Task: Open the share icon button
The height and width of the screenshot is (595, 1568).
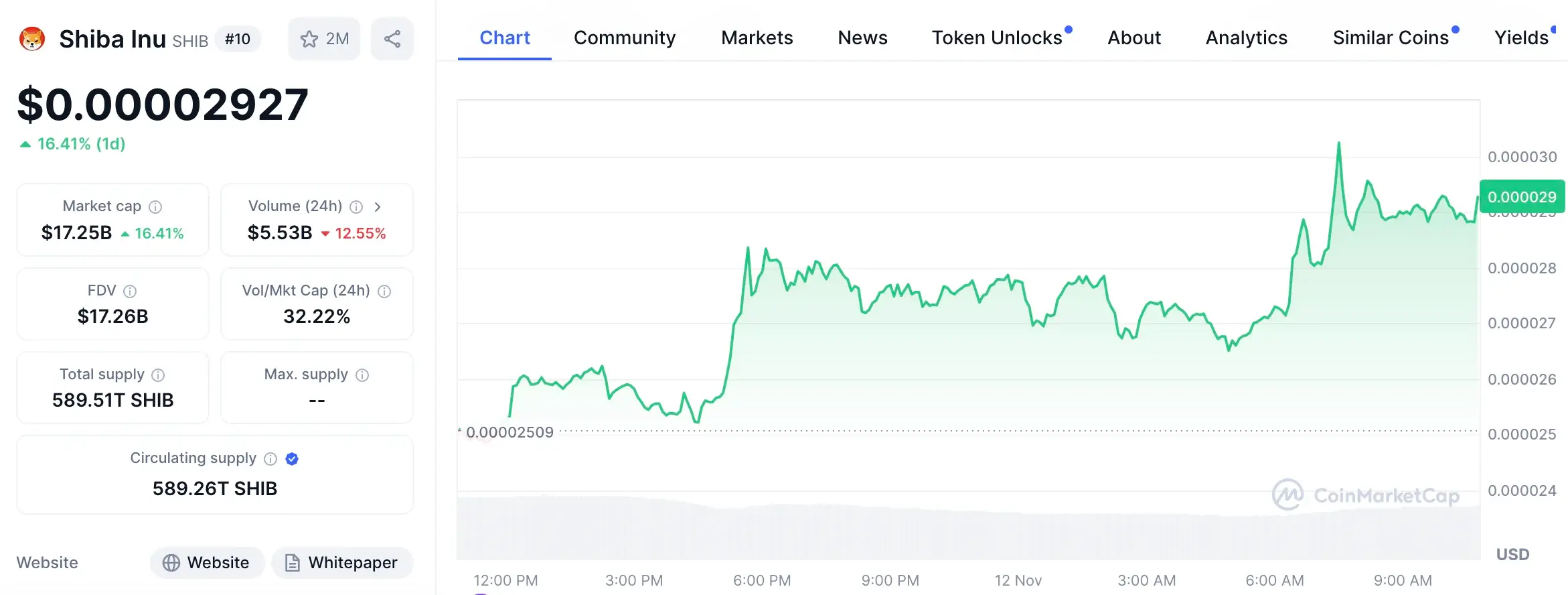Action: 392,39
